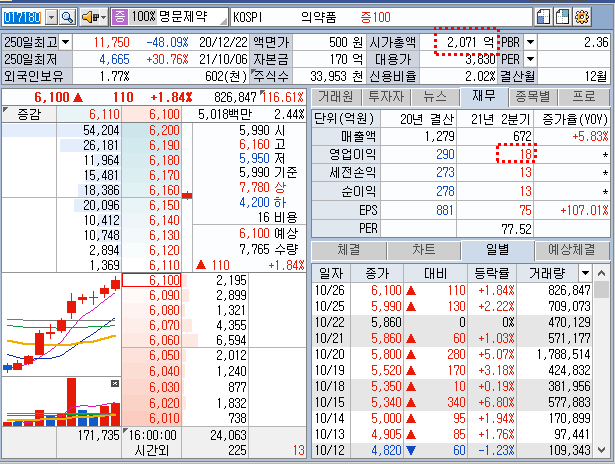615x464 pixels.
Task: Open the gear settings icon
Action: pos(581,17)
